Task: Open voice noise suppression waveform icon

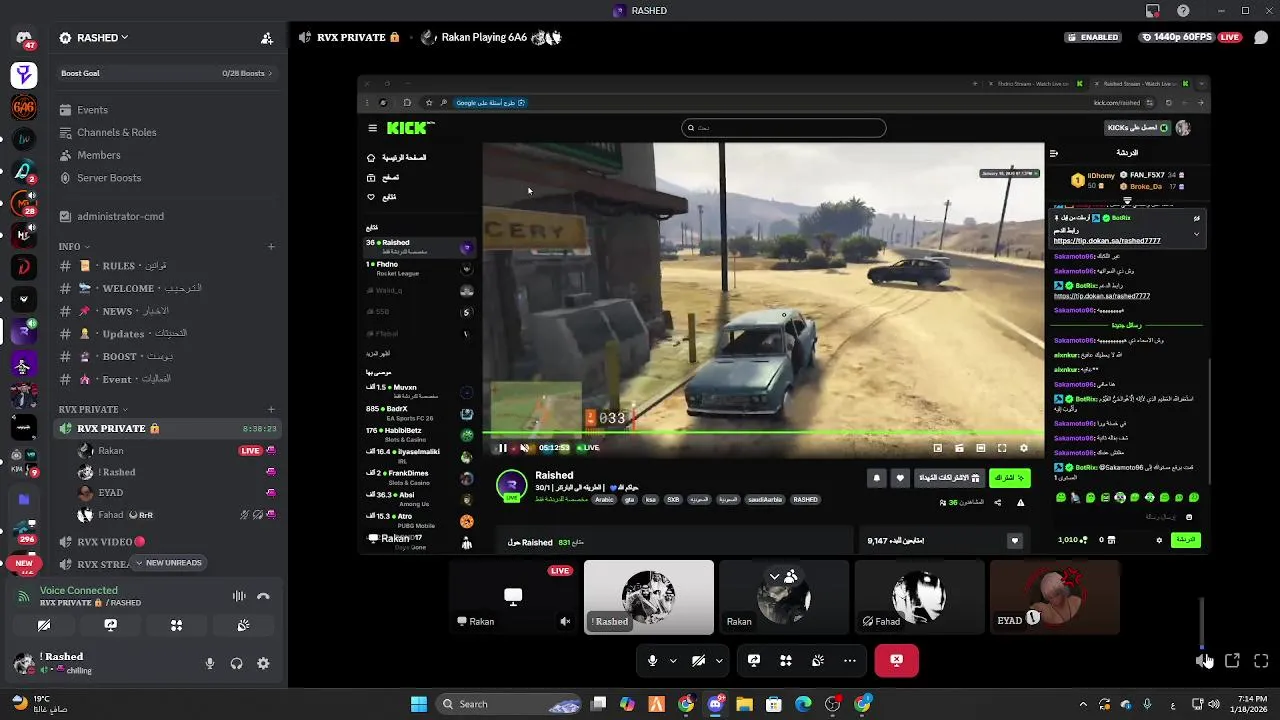Action: click(x=239, y=596)
